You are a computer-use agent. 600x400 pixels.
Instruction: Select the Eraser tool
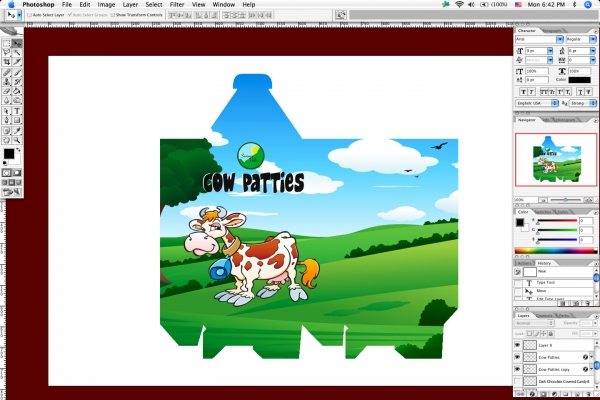click(7, 91)
